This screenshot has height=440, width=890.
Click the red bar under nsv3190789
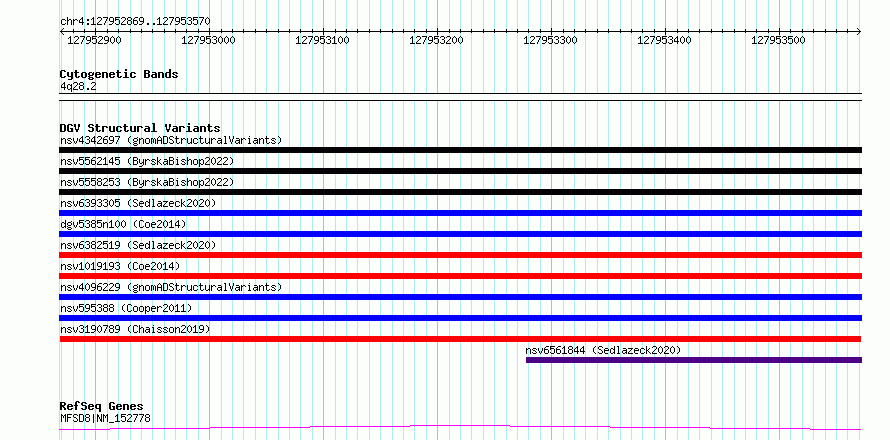coord(460,339)
